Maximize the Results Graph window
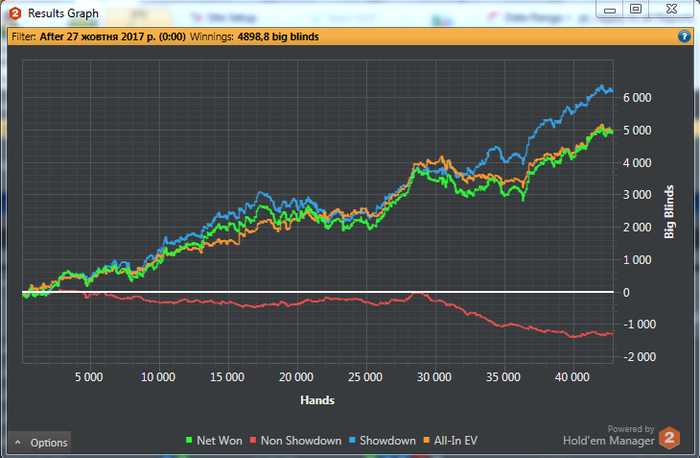Screen dimensions: 700x458 [636, 9]
